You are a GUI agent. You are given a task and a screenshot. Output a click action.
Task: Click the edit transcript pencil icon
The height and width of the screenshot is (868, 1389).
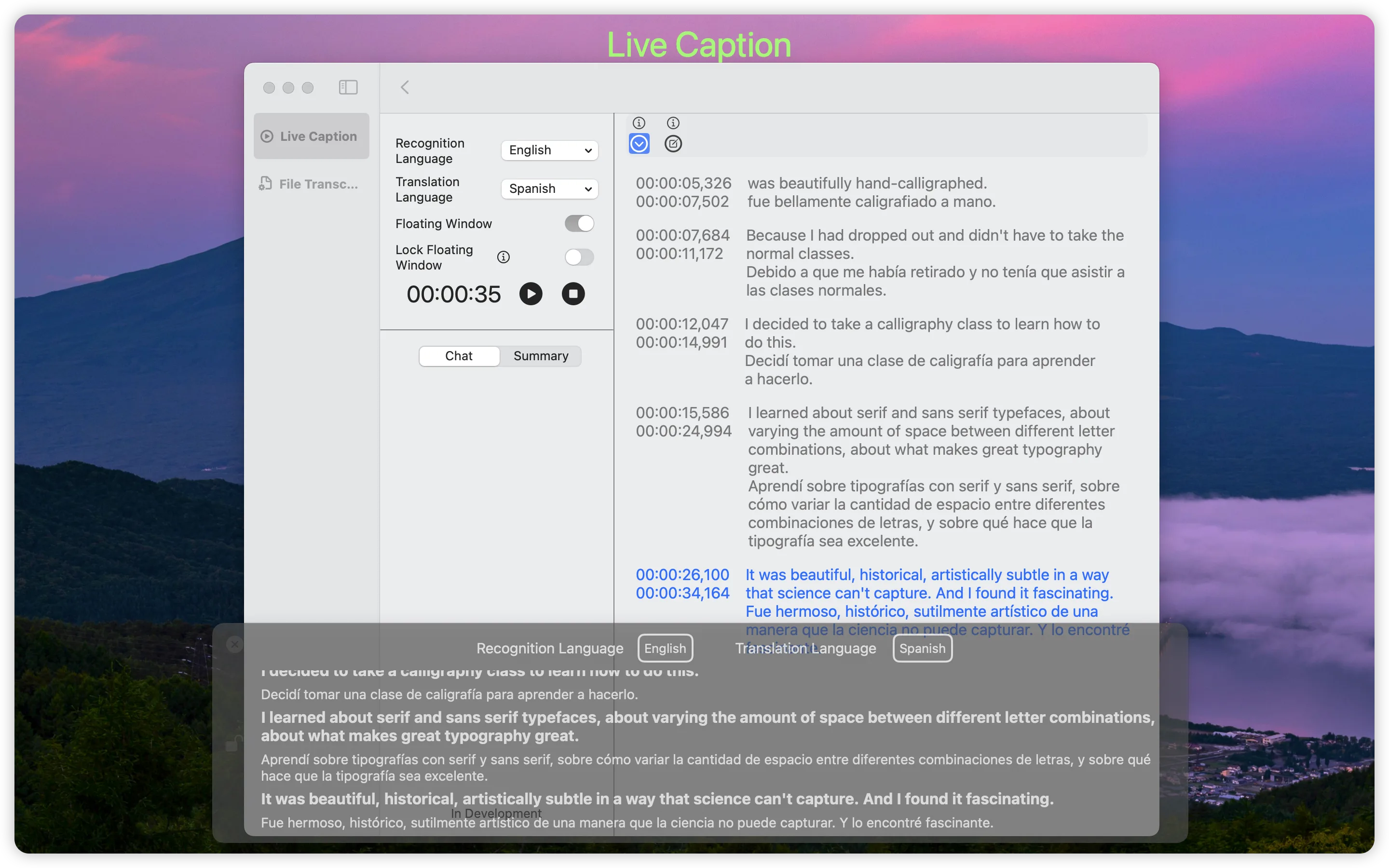(x=673, y=144)
